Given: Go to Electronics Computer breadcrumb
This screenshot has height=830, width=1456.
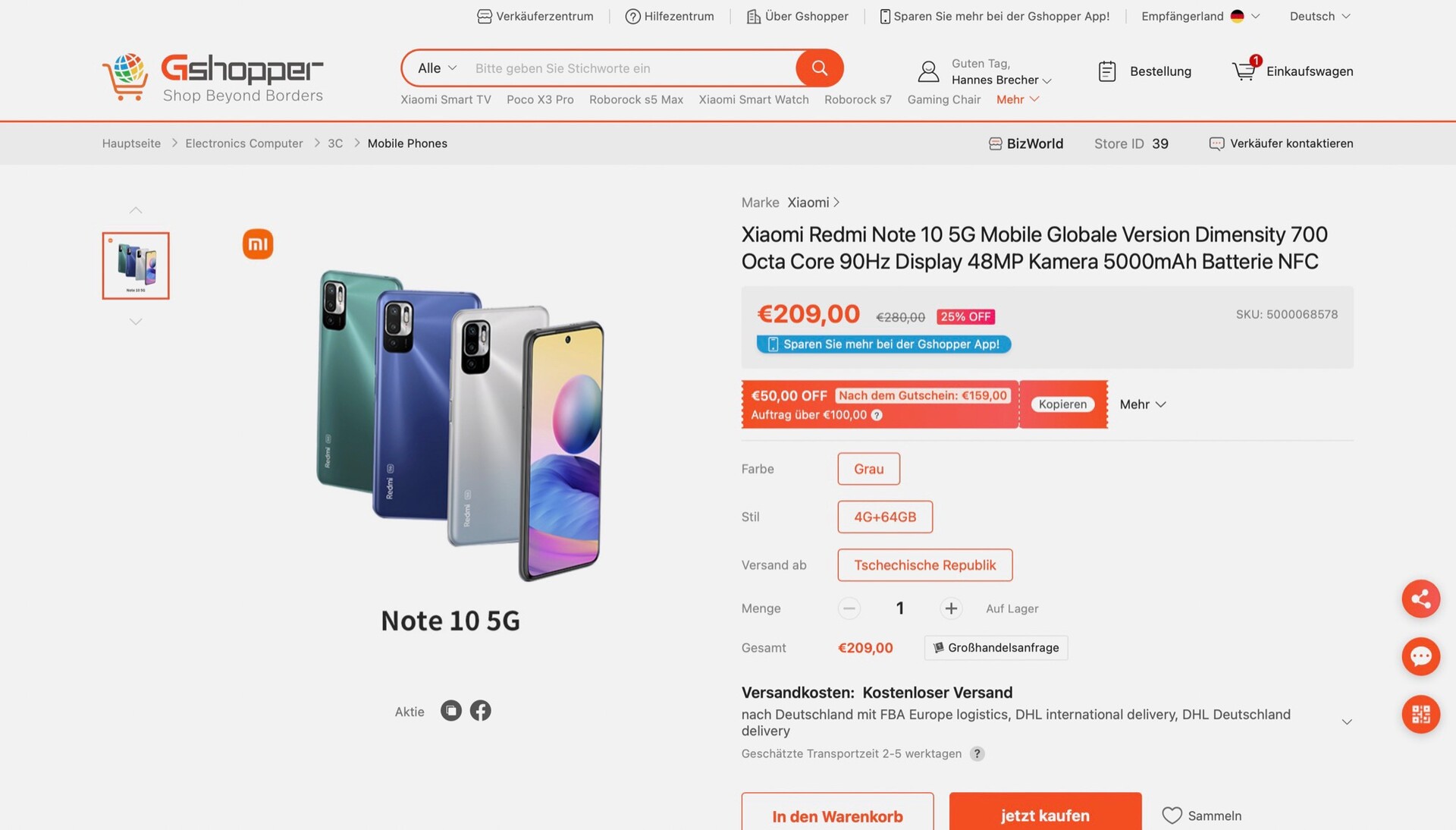Looking at the screenshot, I should click(244, 143).
